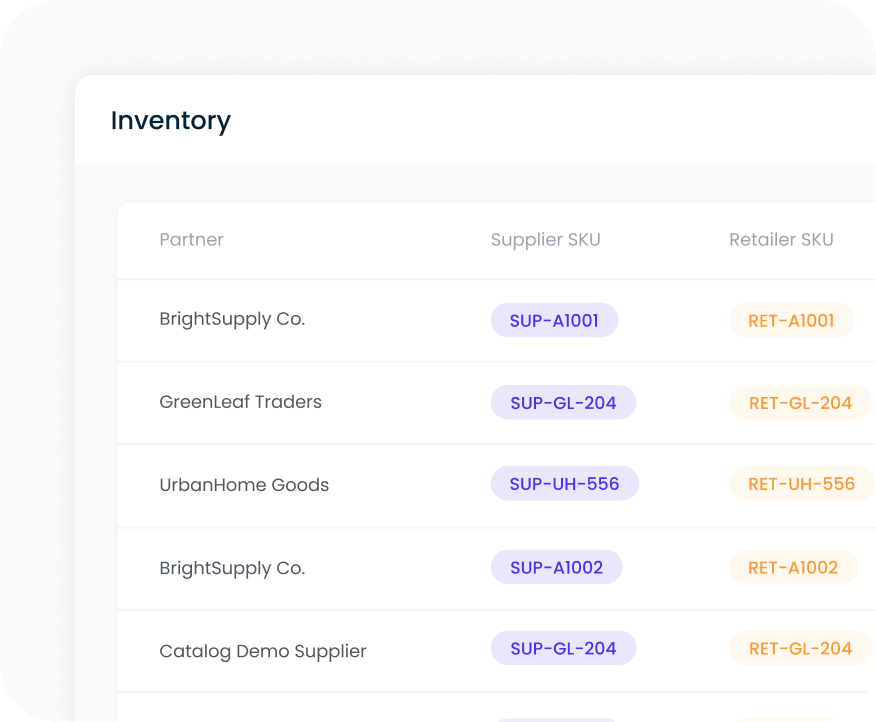This screenshot has height=722, width=876.
Task: Select the GreenLeaf Traders partner name
Action: [x=240, y=402]
